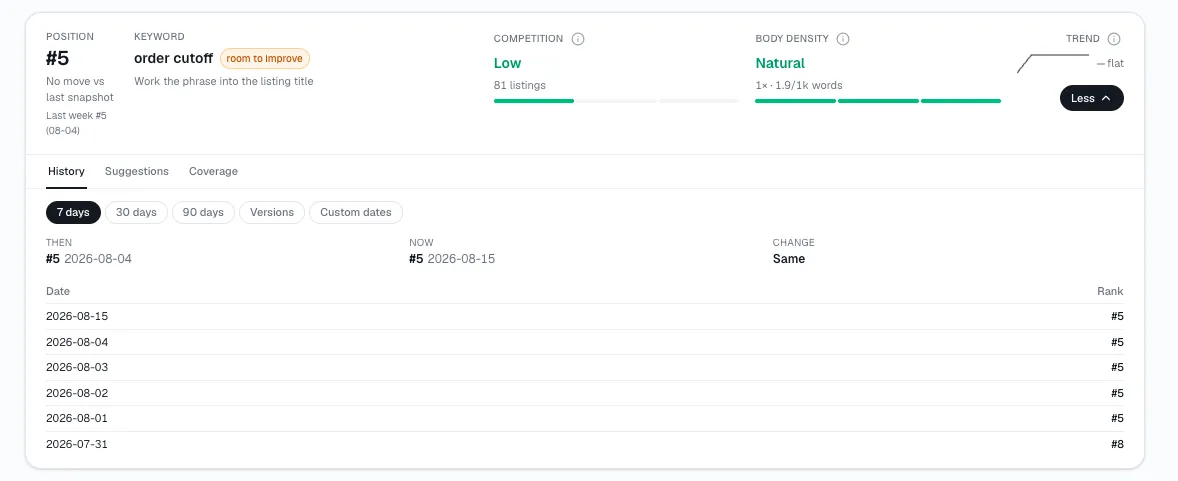Click the 'Low' competition value
The image size is (1178, 481).
click(x=507, y=63)
